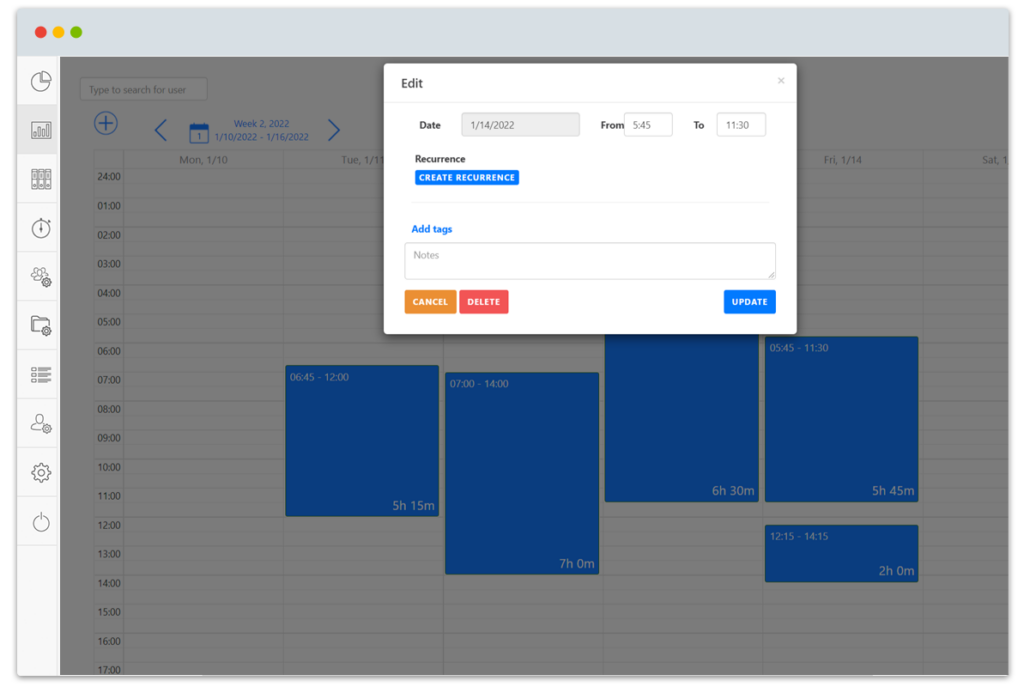Screen dimensions: 1030x687
Task: Open the calendar date picker icon
Action: tap(199, 133)
